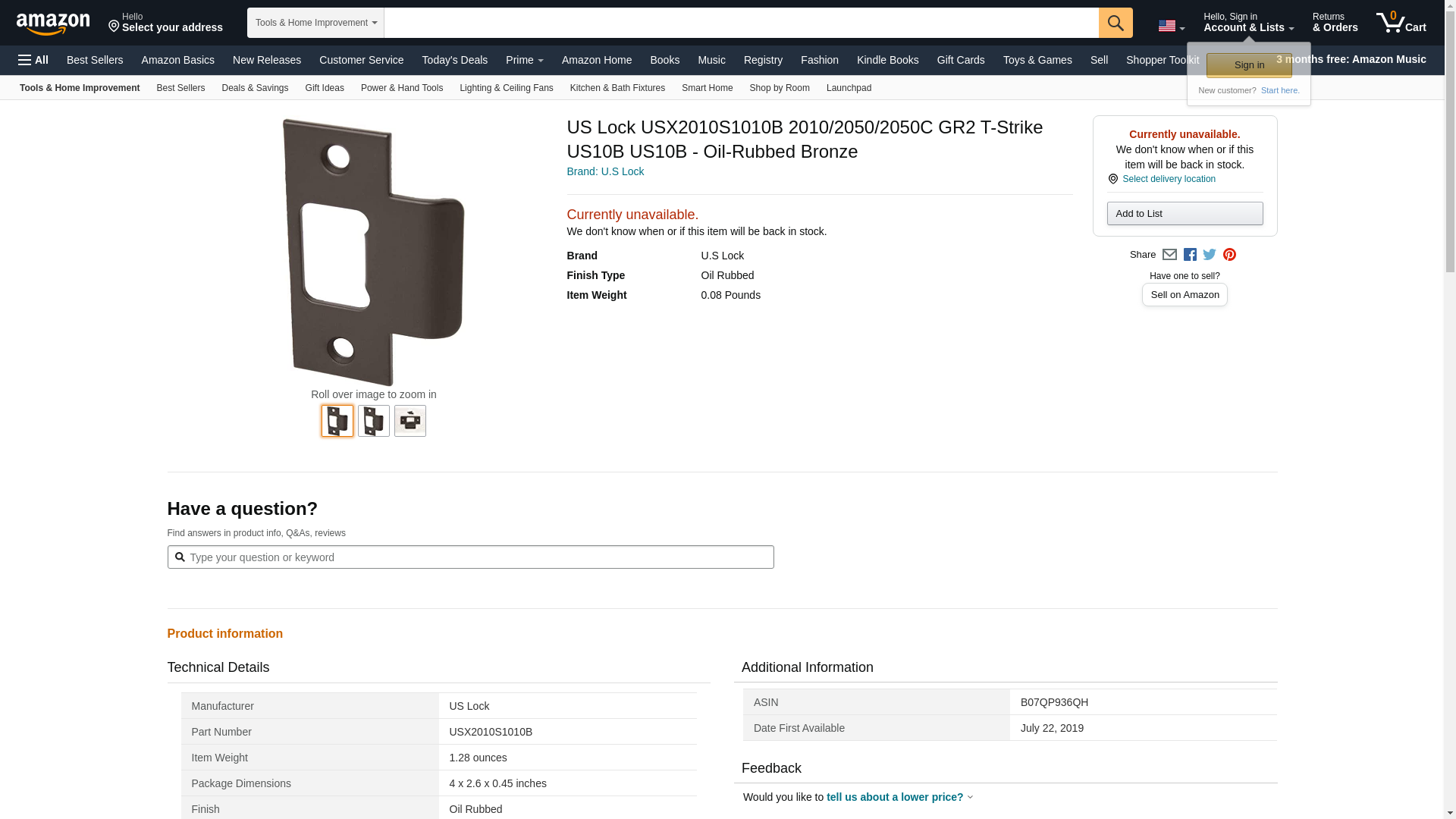Click the magnifying glass search button
Image resolution: width=1456 pixels, height=819 pixels.
click(x=1115, y=23)
